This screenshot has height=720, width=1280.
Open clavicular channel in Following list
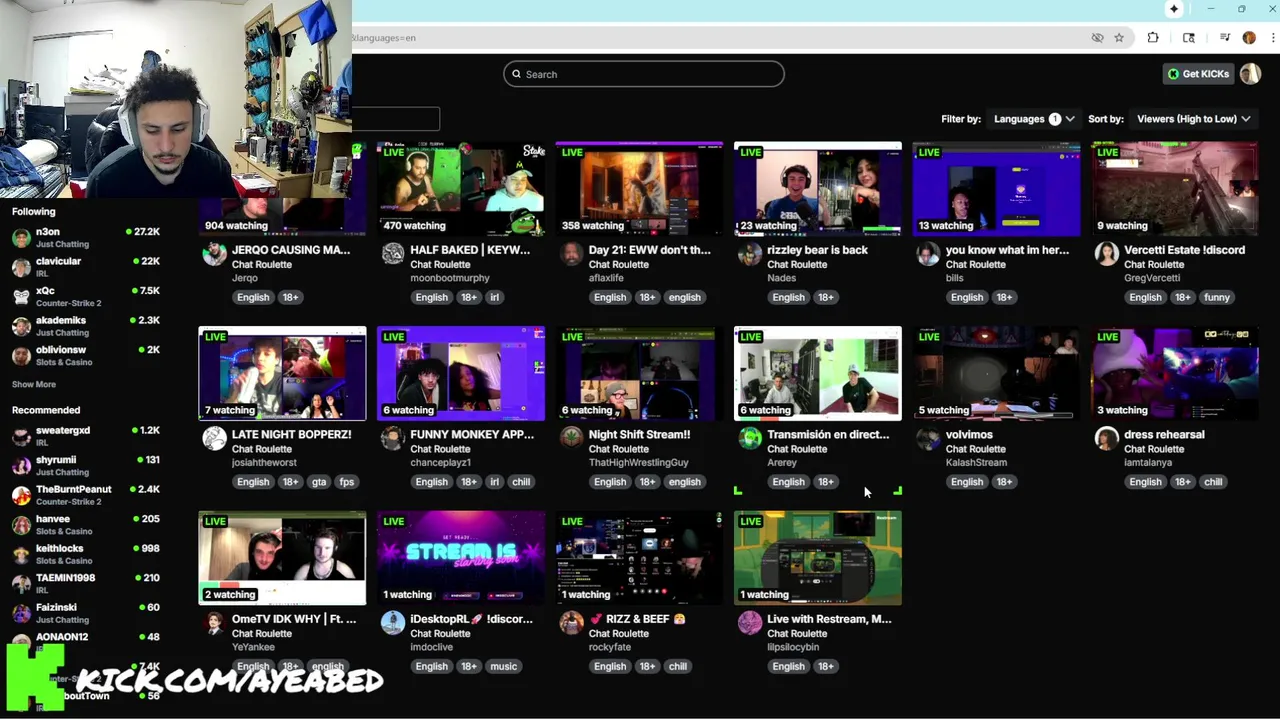(x=85, y=267)
